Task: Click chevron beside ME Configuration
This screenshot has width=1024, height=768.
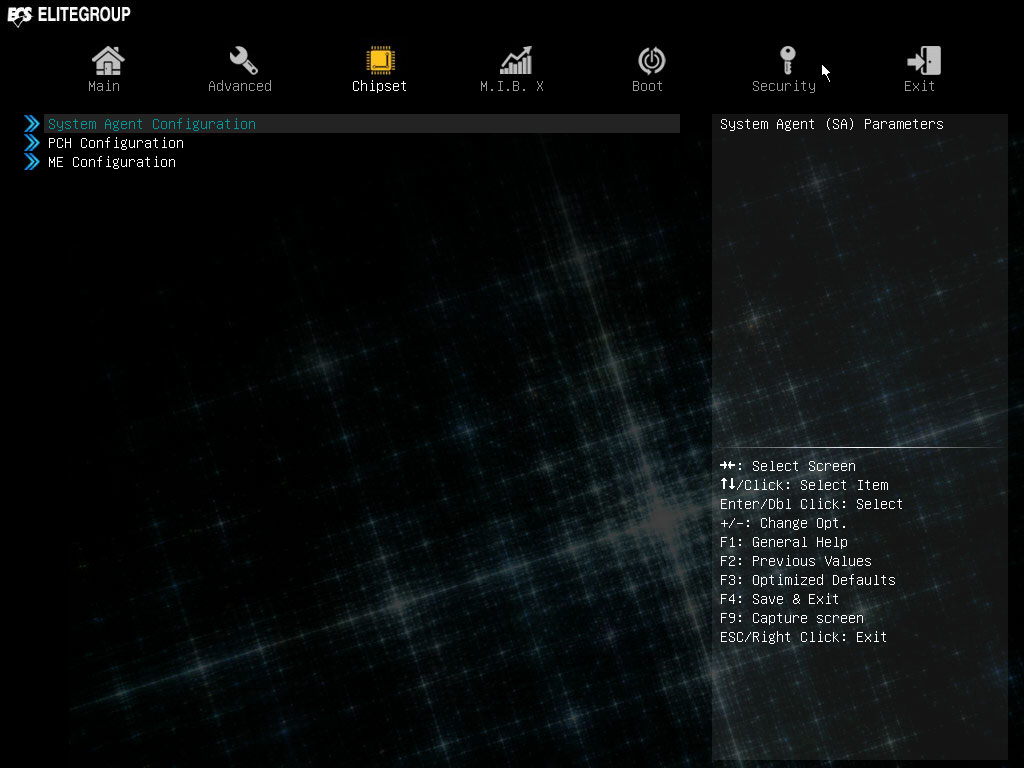Action: (31, 162)
